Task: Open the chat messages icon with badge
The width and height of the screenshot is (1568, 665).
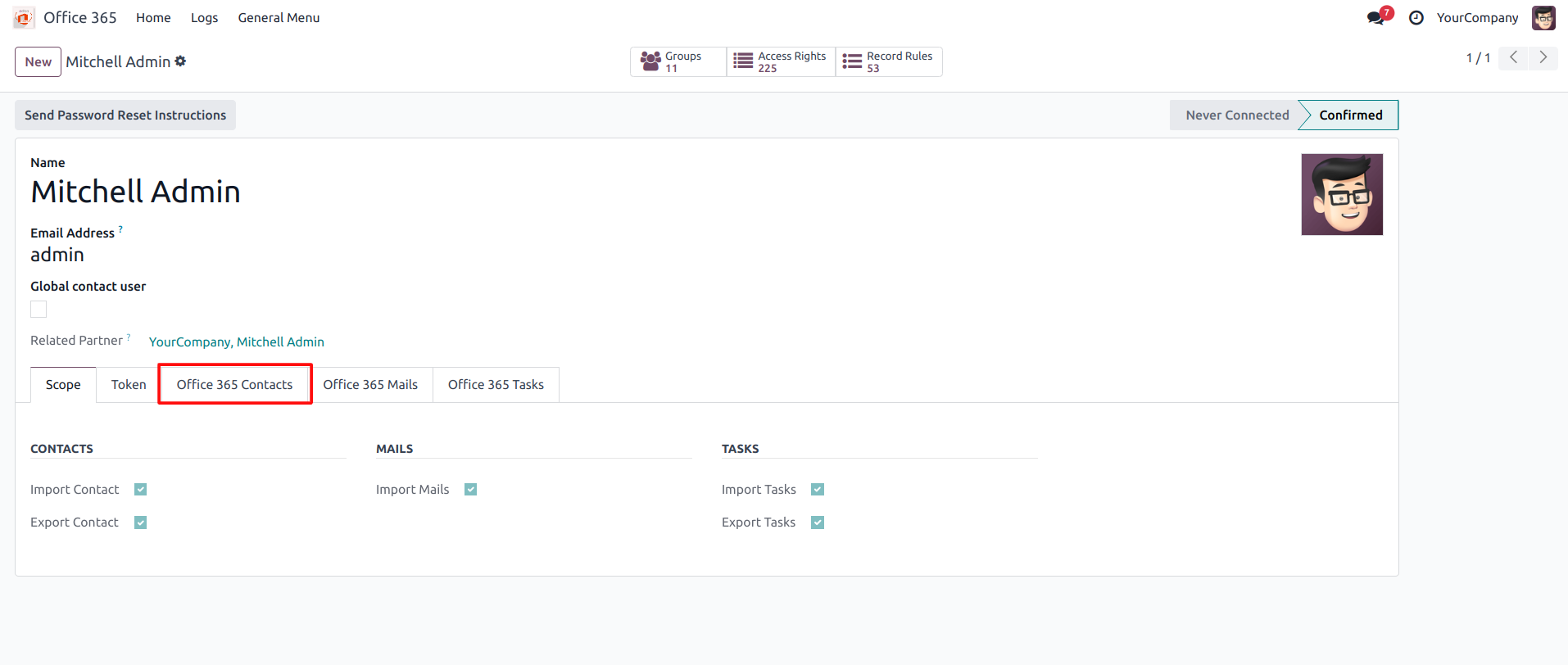Action: tap(1379, 16)
